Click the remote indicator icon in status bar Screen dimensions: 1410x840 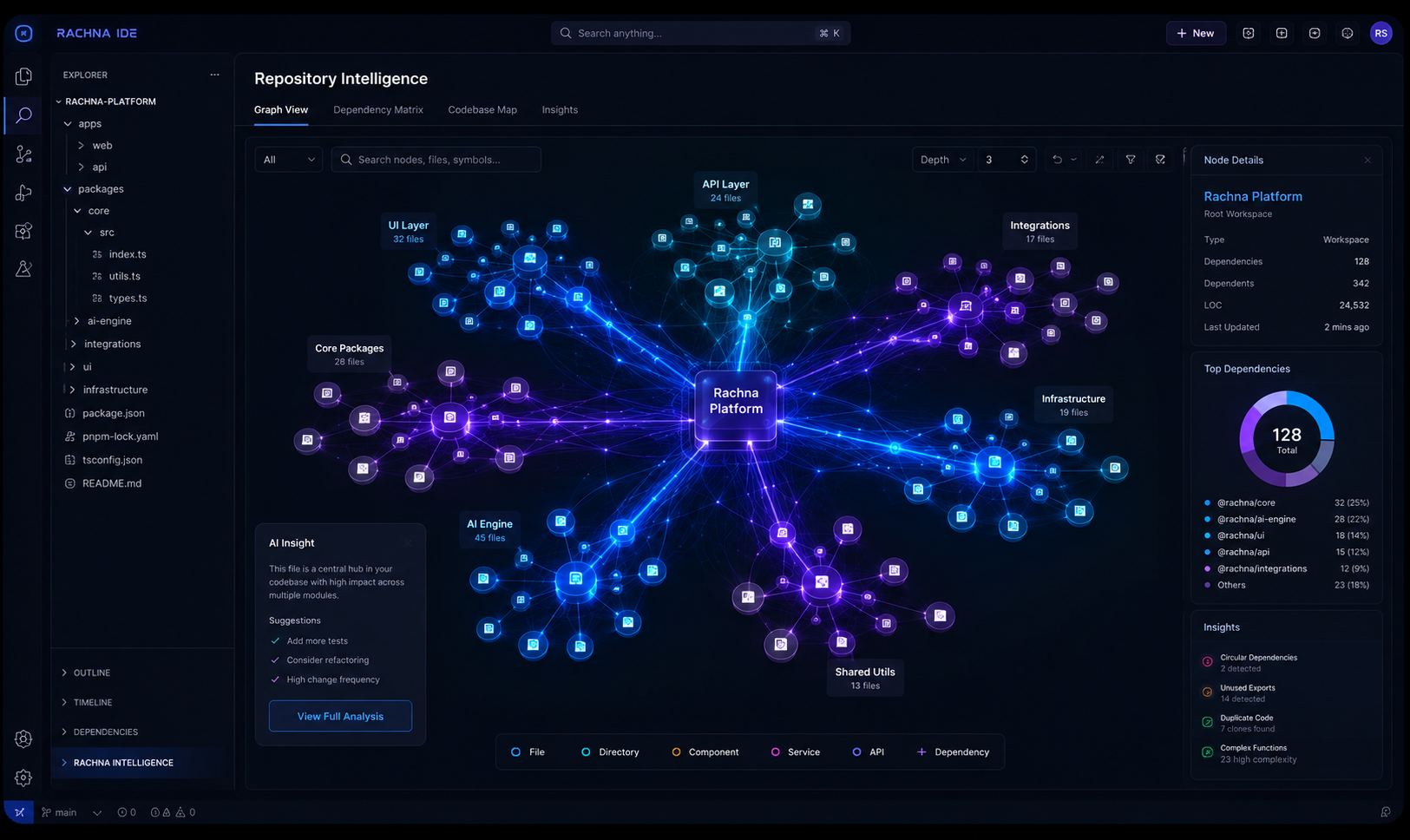[19, 812]
